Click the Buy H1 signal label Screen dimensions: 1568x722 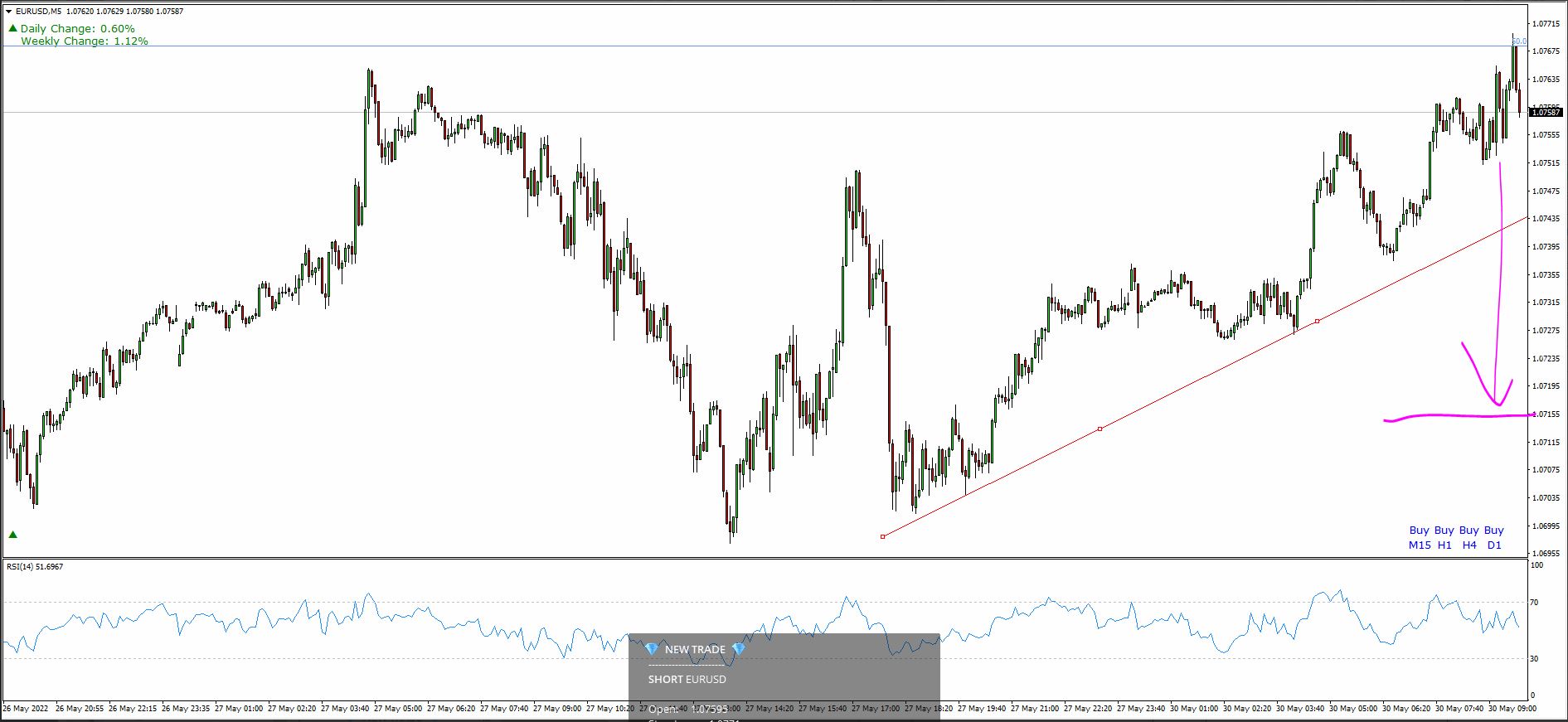coord(1444,537)
